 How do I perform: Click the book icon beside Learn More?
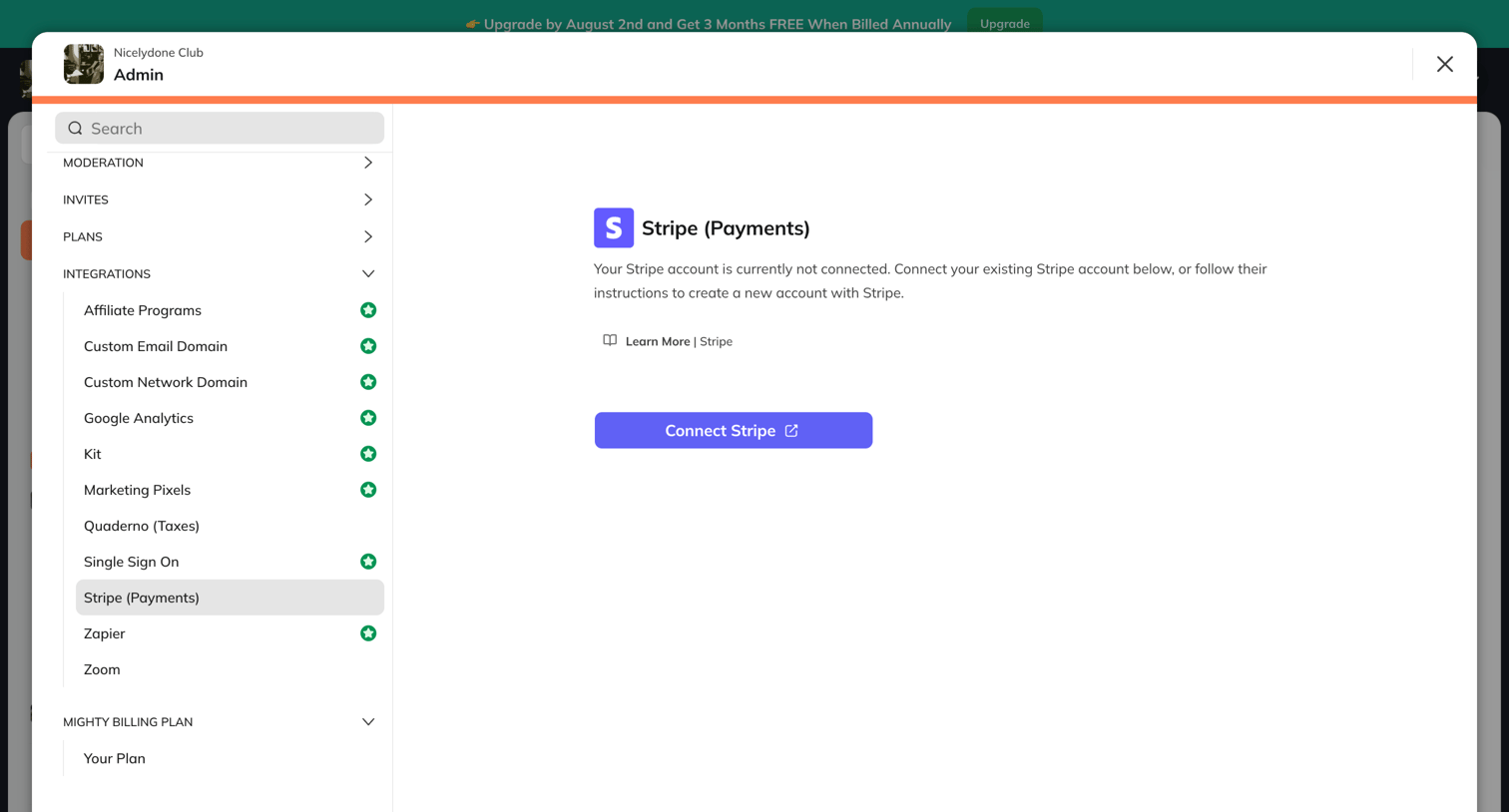(x=610, y=340)
